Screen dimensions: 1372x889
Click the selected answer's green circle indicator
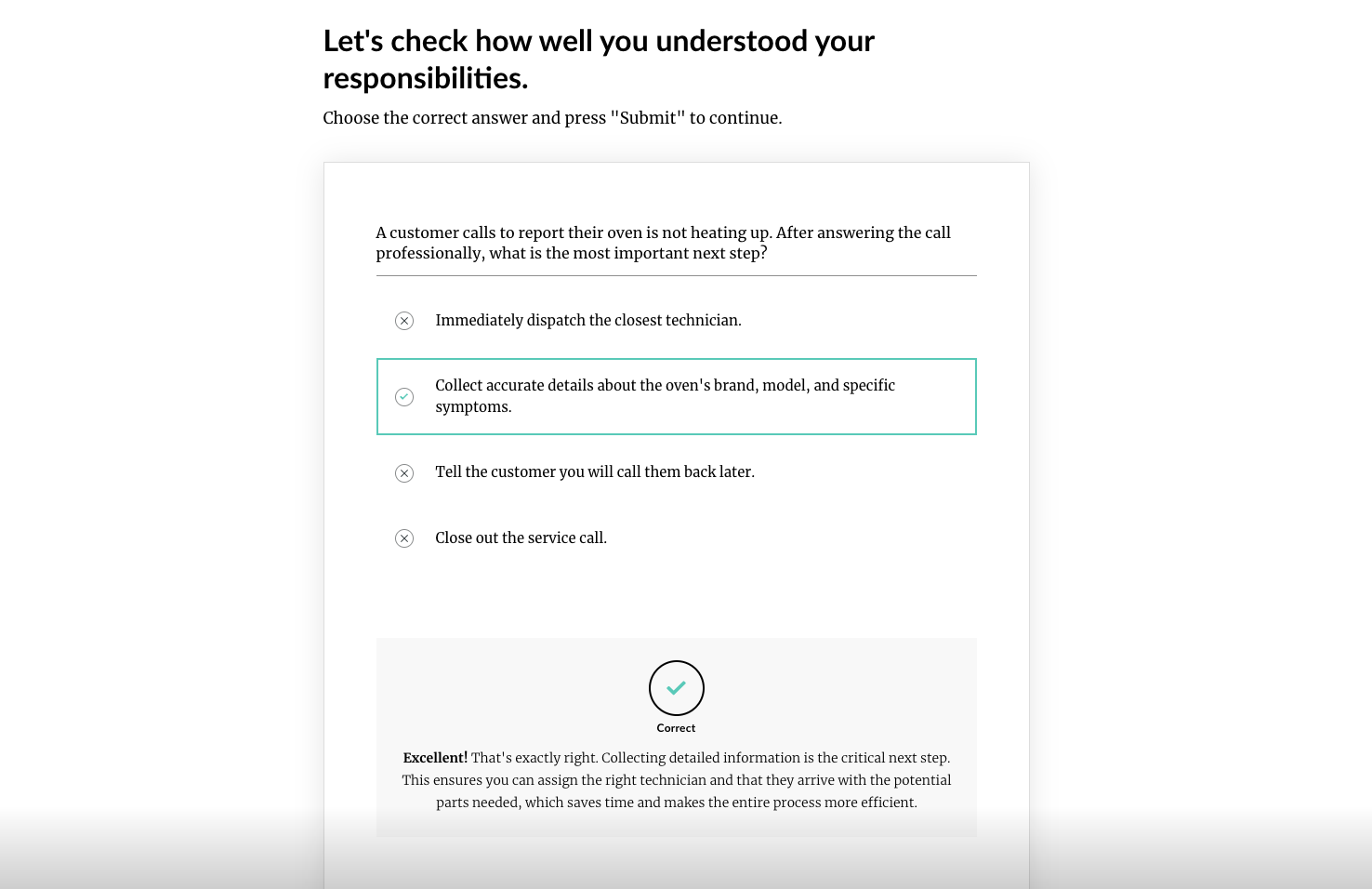404,396
